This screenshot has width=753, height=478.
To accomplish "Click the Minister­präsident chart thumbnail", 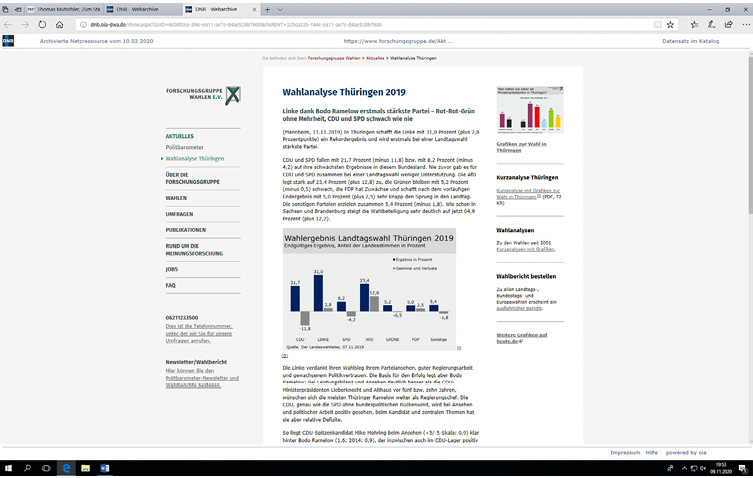I will 530,110.
